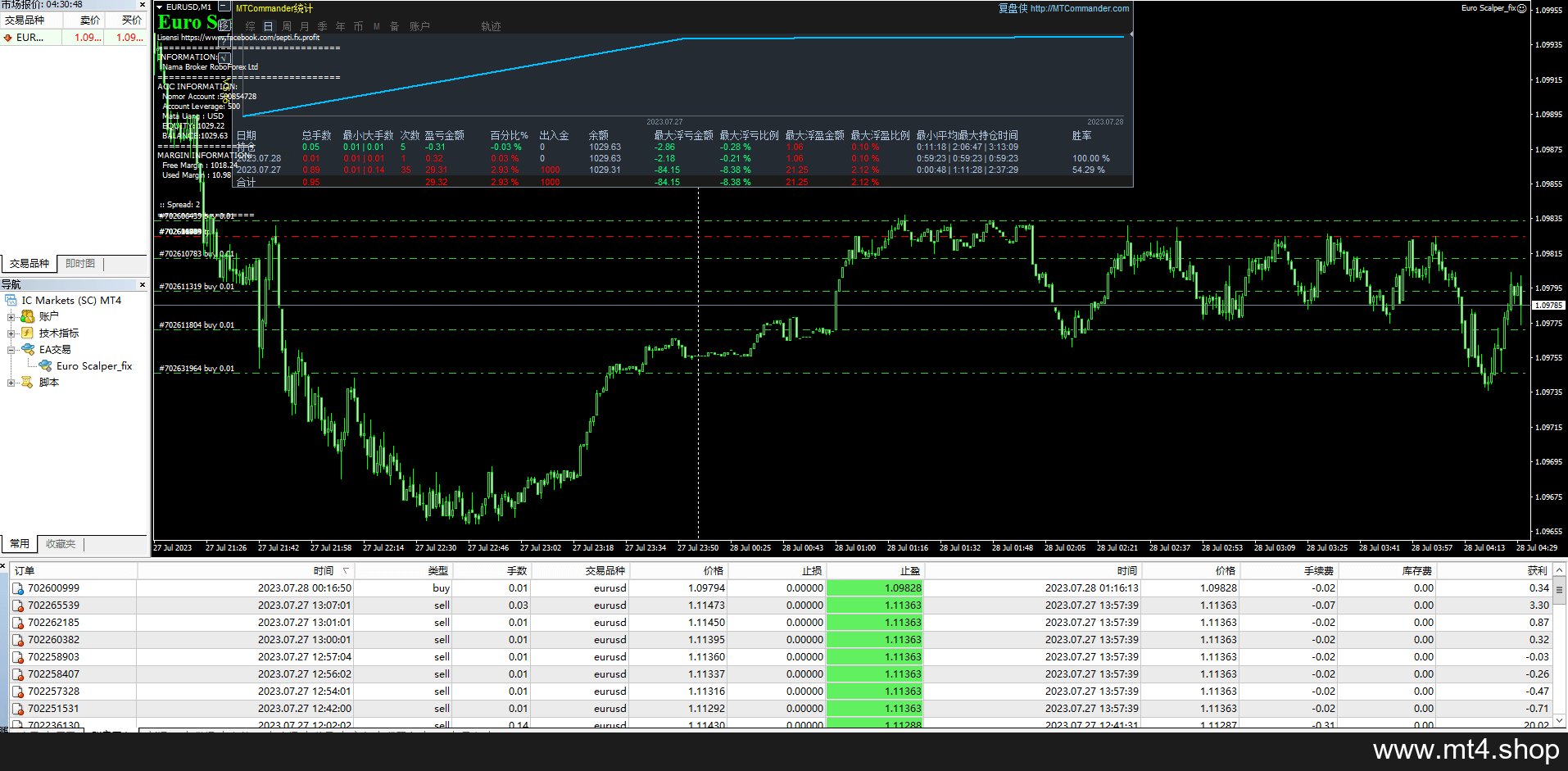Click the IC Markets (SC) MT4 icon in Navigator
Viewport: 1568px width, 771px height.
coord(11,301)
